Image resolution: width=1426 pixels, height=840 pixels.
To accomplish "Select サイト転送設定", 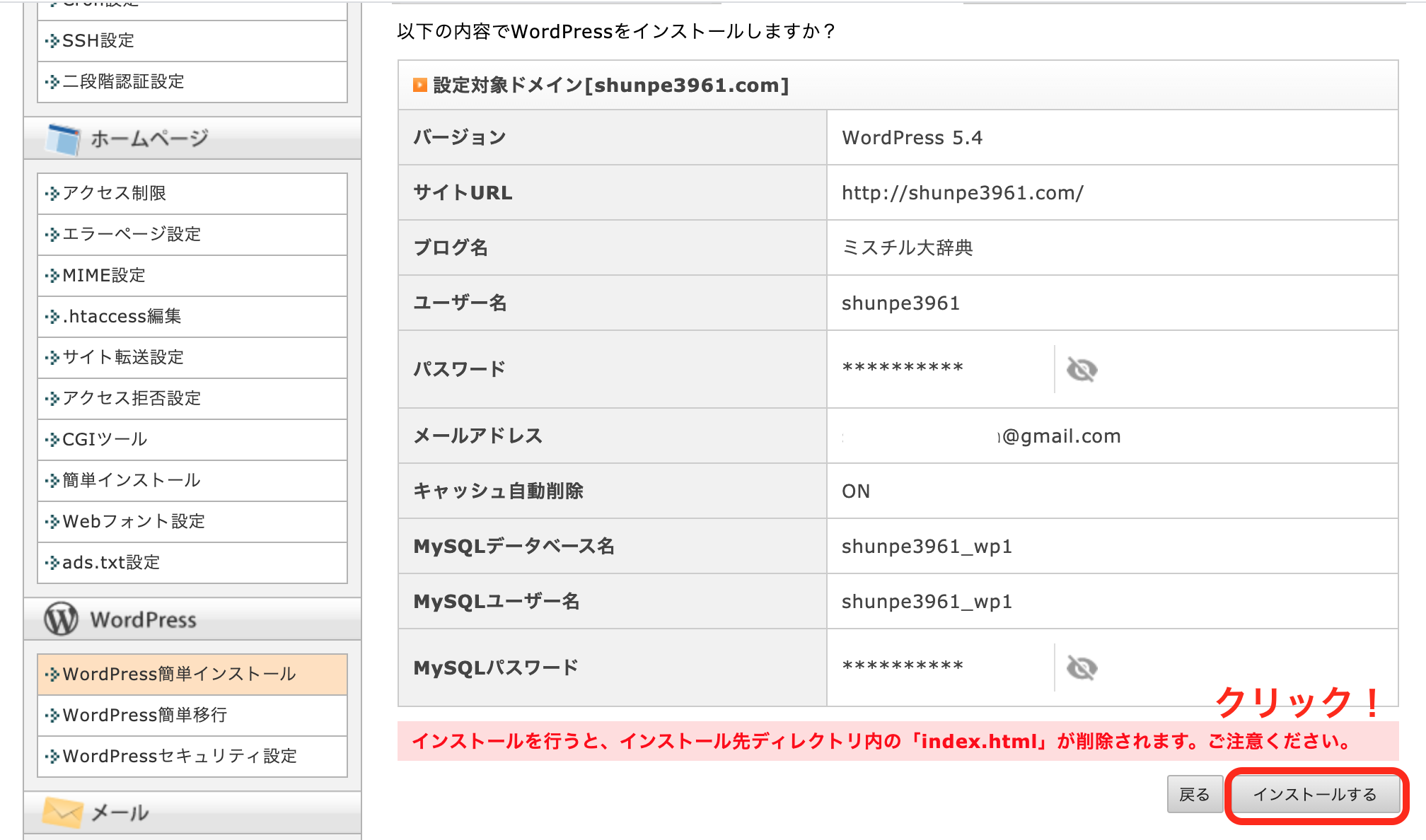I will [x=192, y=358].
